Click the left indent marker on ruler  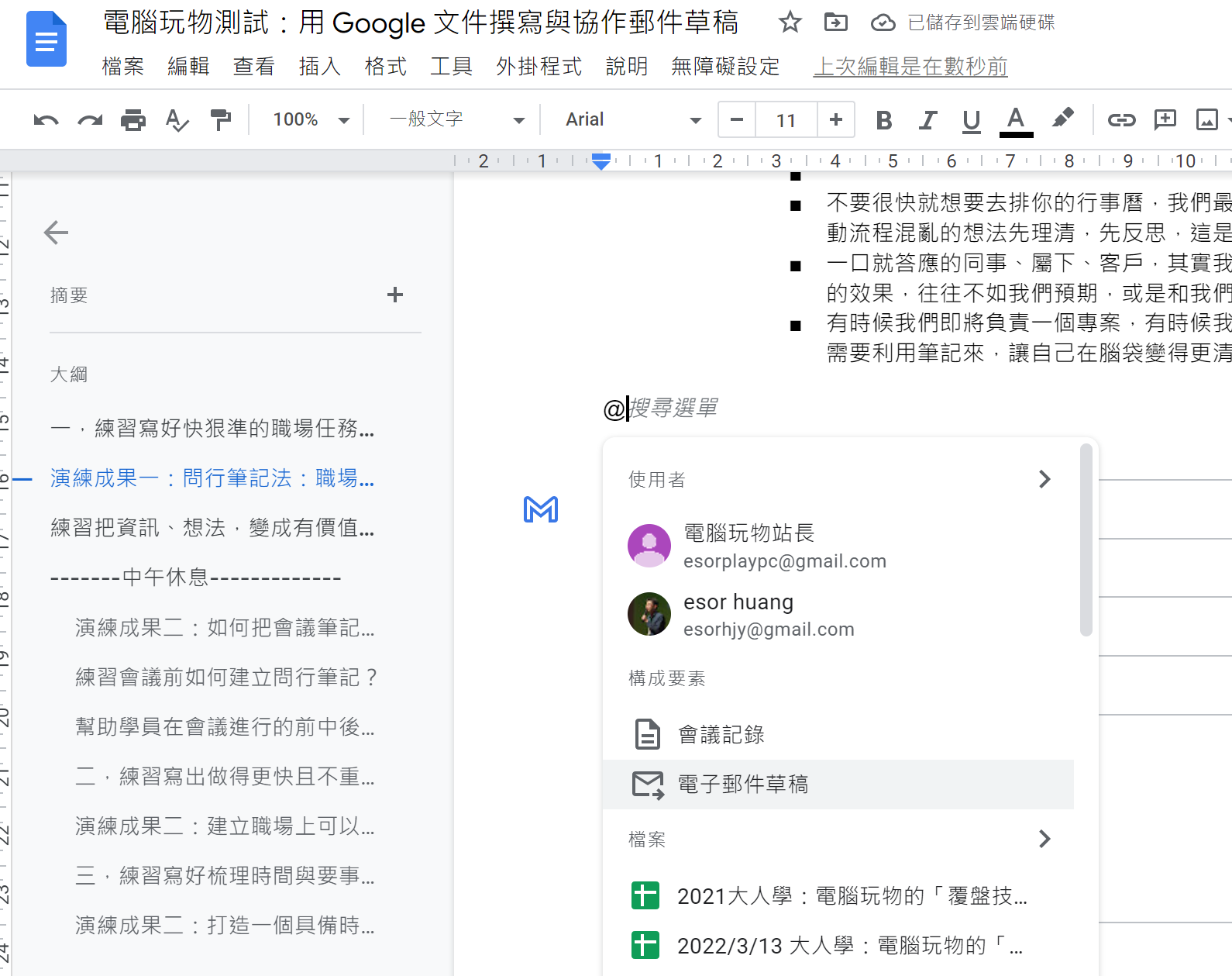click(601, 161)
